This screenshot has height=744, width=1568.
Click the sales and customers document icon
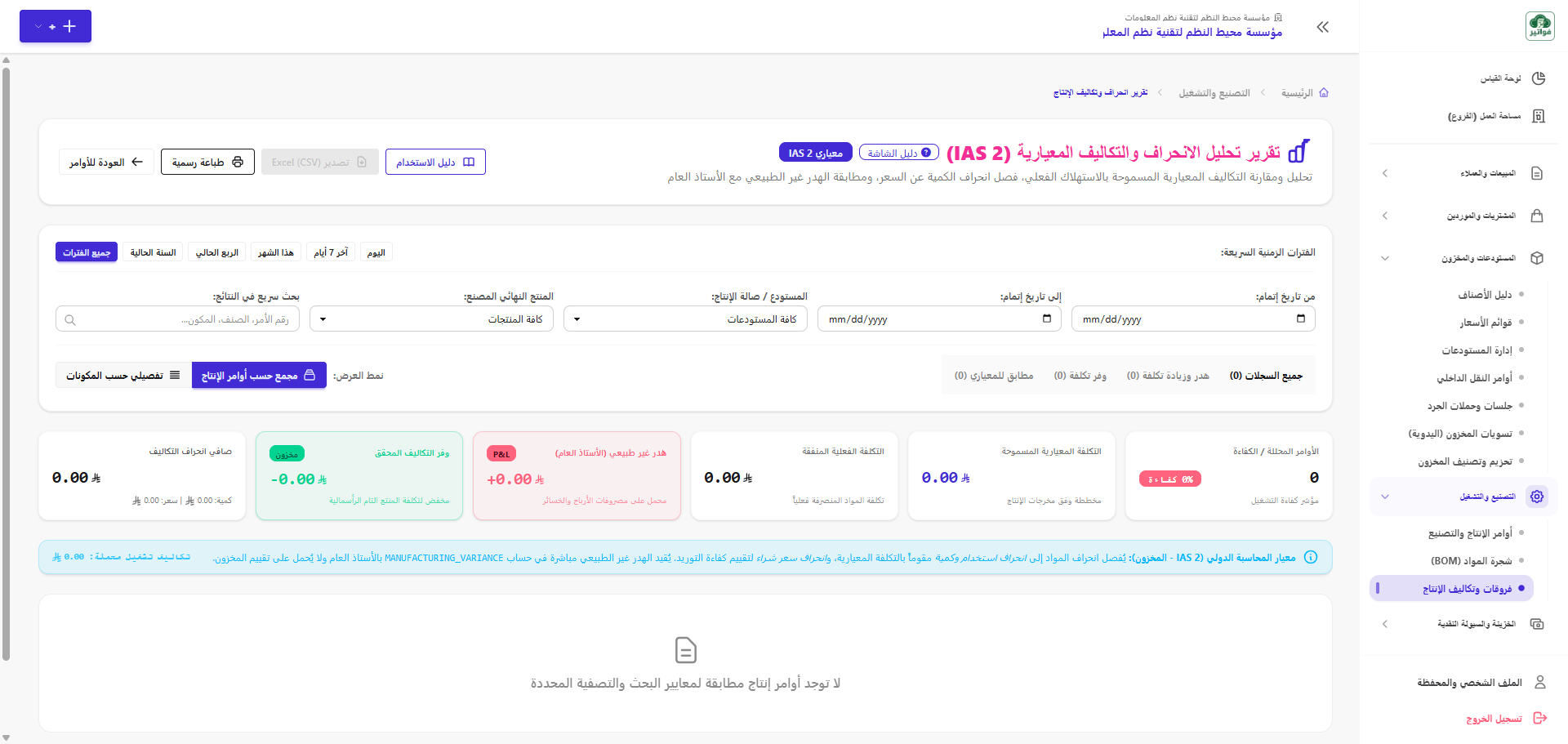pos(1537,173)
